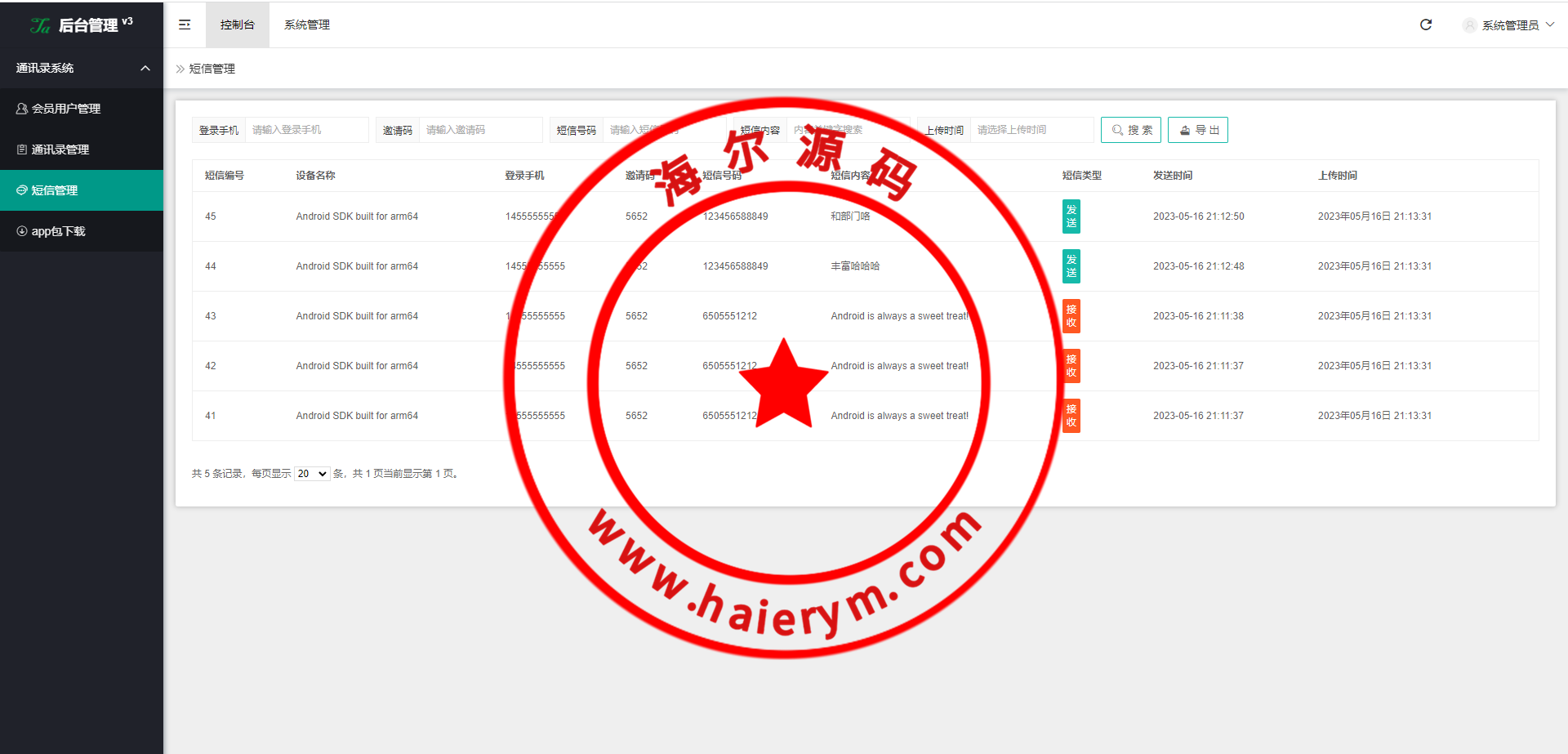The height and width of the screenshot is (754, 1568).
Task: Click the refresh icon in top bar
Action: pyautogui.click(x=1426, y=25)
